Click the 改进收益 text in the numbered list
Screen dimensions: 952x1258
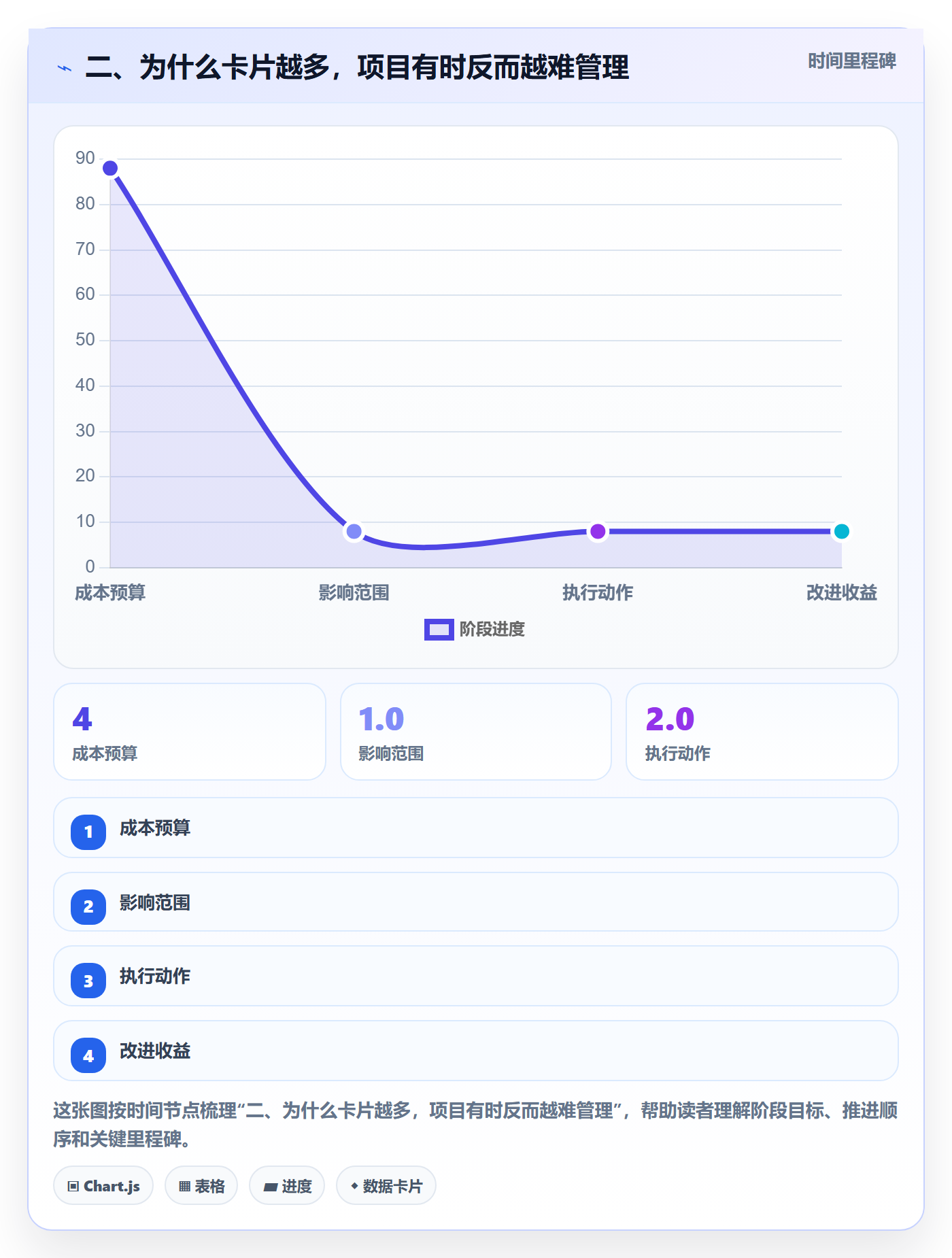point(155,1051)
